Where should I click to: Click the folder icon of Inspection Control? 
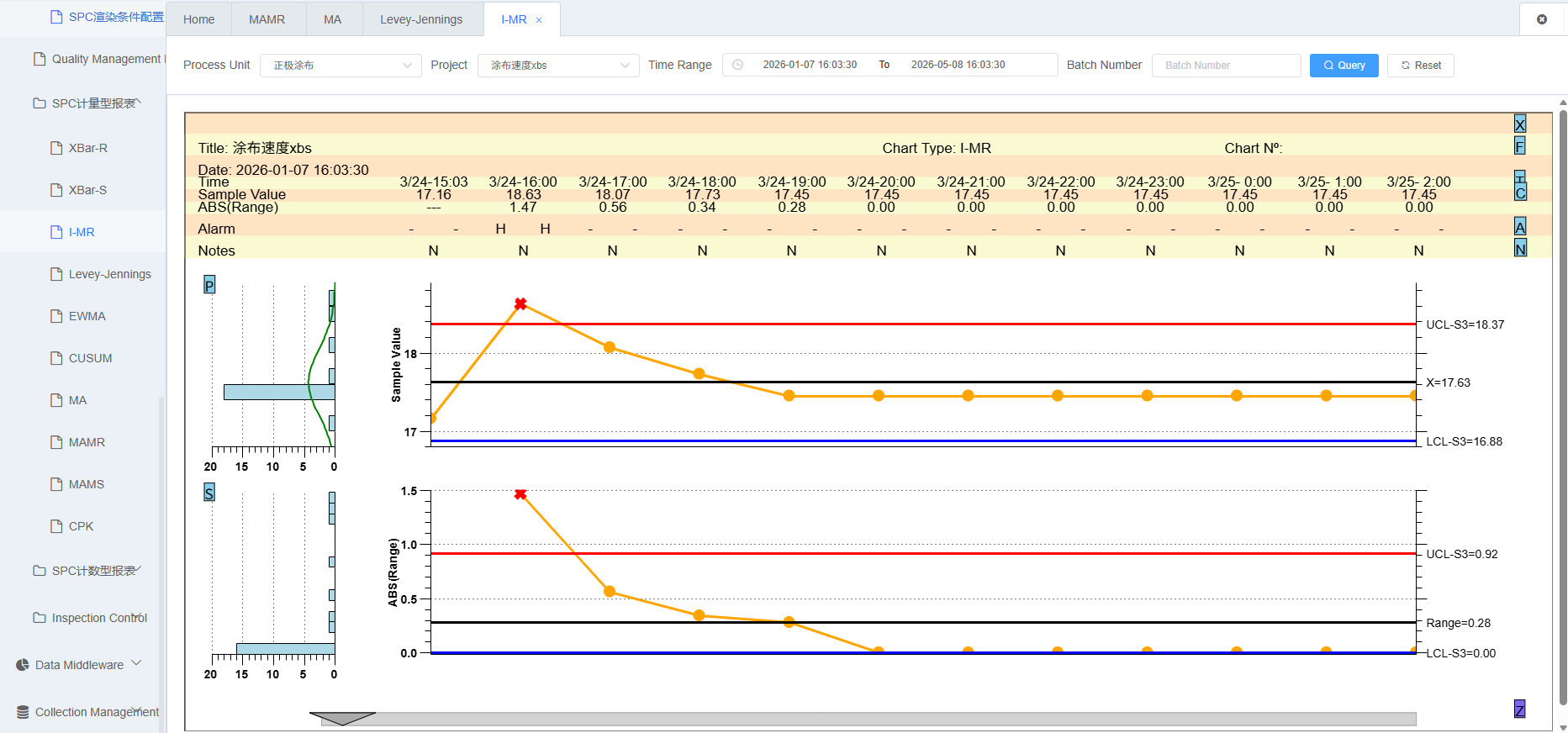[40, 618]
